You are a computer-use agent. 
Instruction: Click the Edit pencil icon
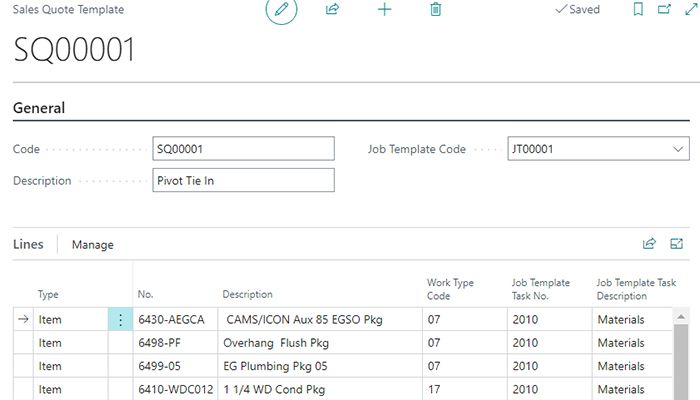(x=281, y=9)
